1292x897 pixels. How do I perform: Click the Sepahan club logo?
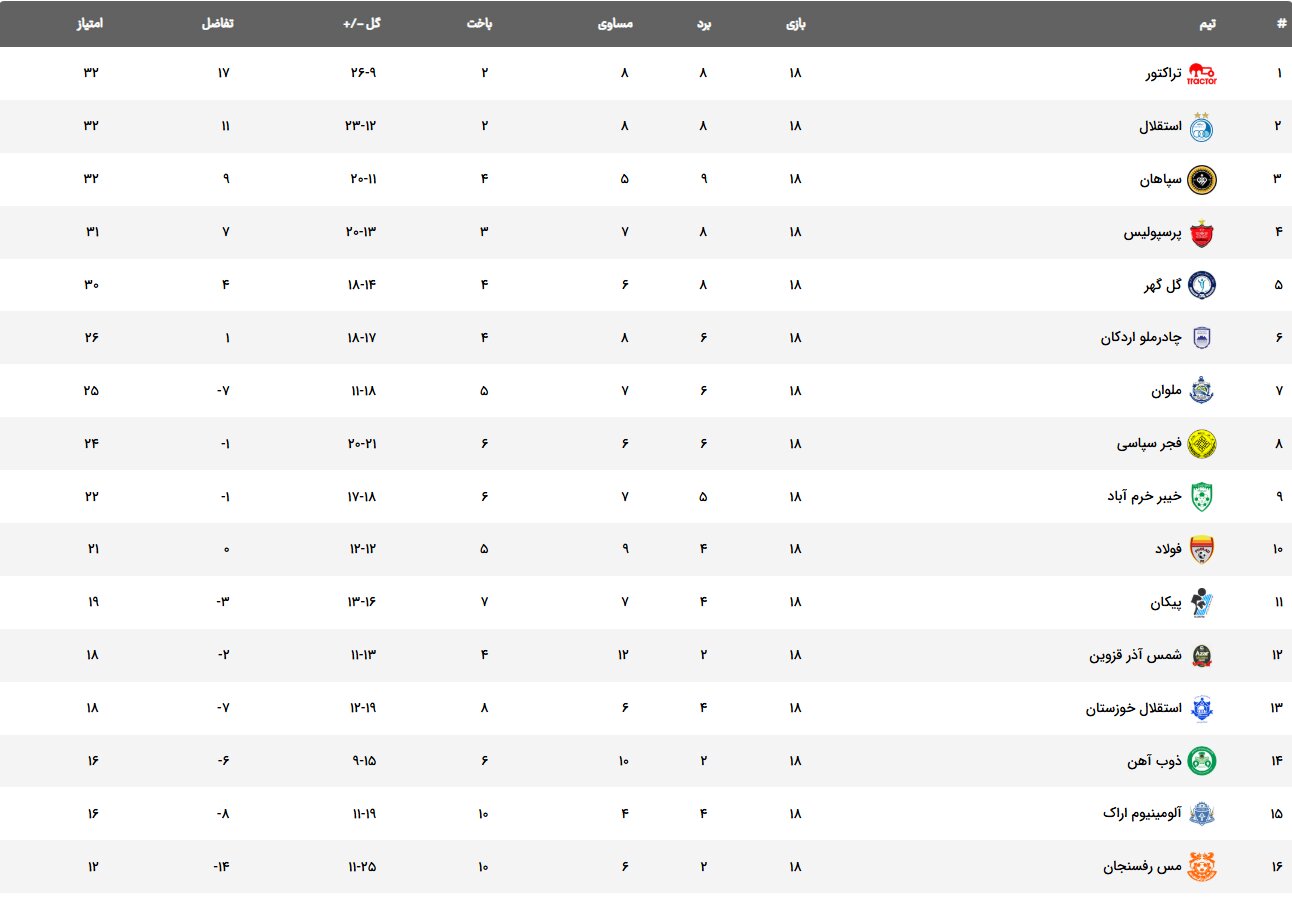pyautogui.click(x=1201, y=179)
